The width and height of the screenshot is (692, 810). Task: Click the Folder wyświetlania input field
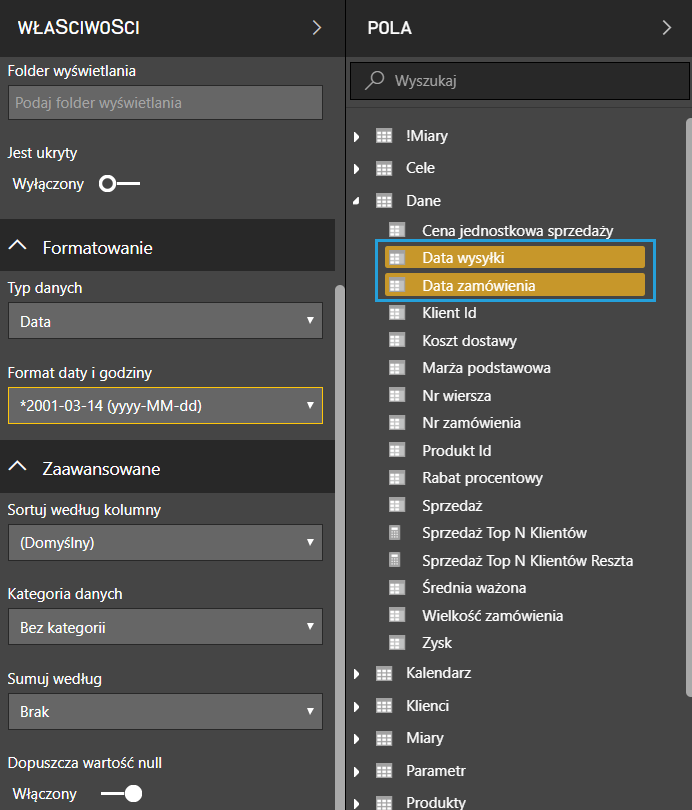click(x=165, y=103)
